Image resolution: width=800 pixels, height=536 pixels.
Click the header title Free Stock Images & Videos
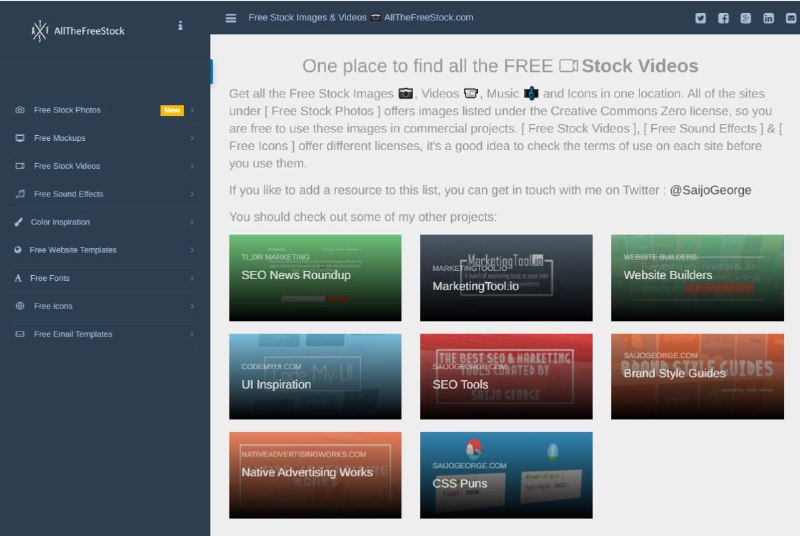tap(308, 17)
